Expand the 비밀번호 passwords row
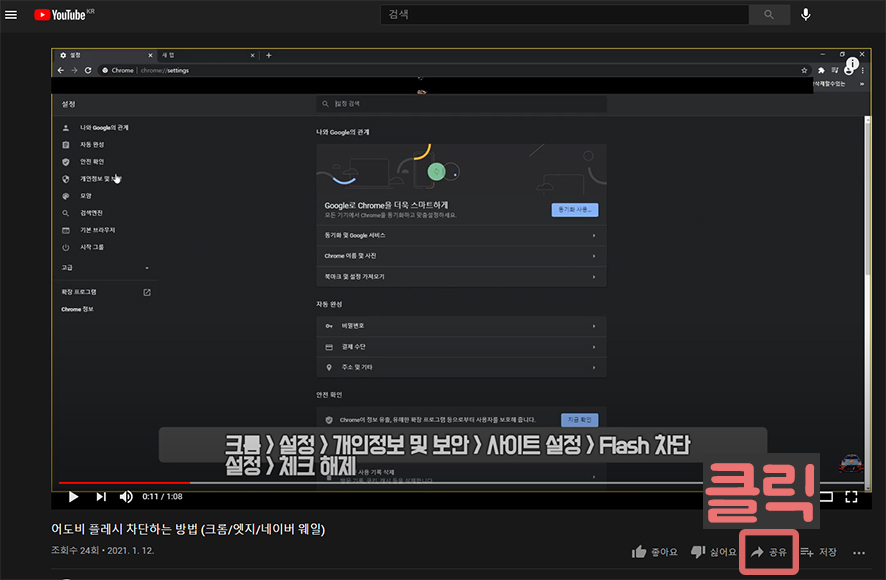Screen dimensions: 886x580 [x=461, y=326]
